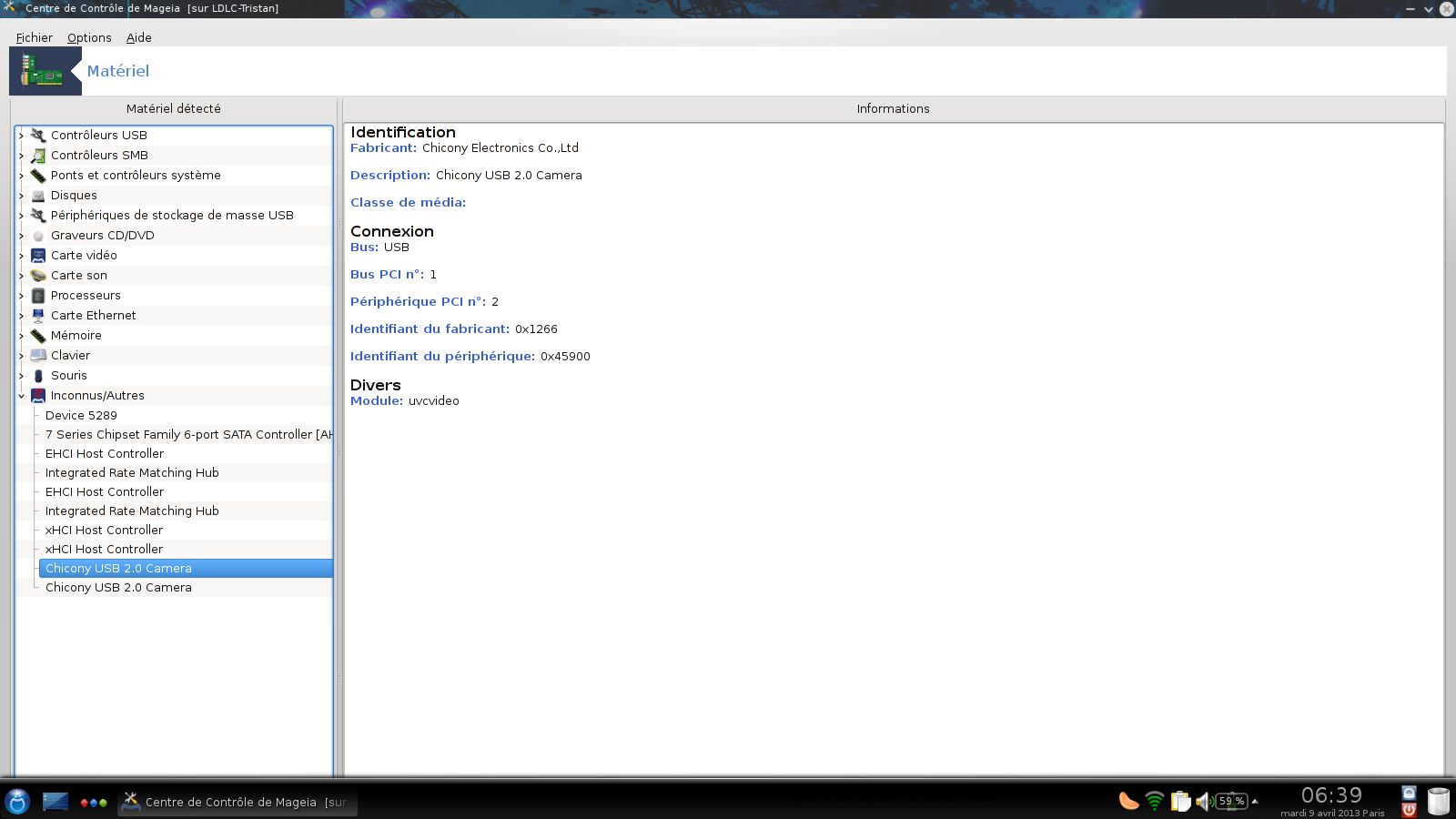Screen dimensions: 1456x819
Task: Click the Matériel hardware card icon
Action: 42,71
